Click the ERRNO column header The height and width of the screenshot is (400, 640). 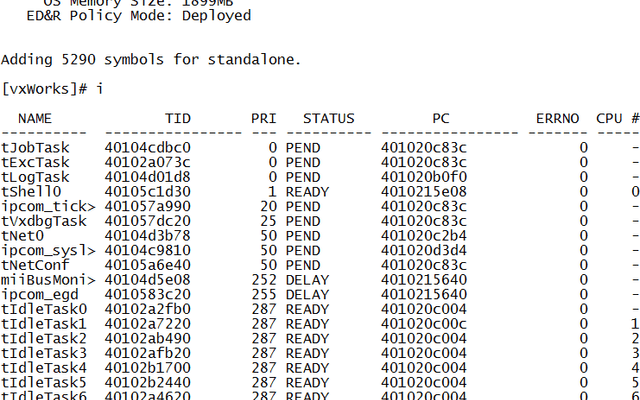(x=558, y=118)
